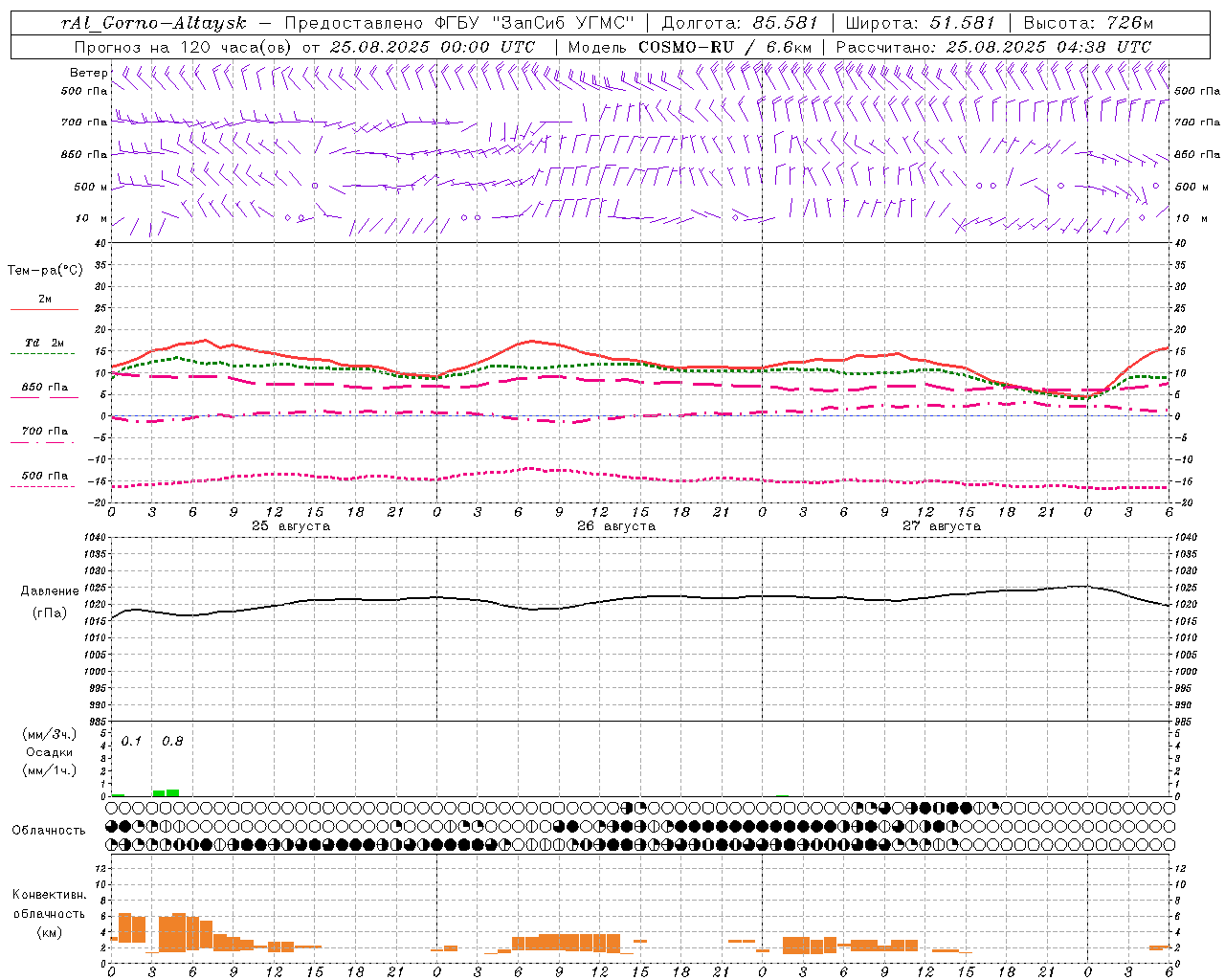Click the "Долгота: 85.581" header field
This screenshot has height=980, width=1225.
click(740, 23)
